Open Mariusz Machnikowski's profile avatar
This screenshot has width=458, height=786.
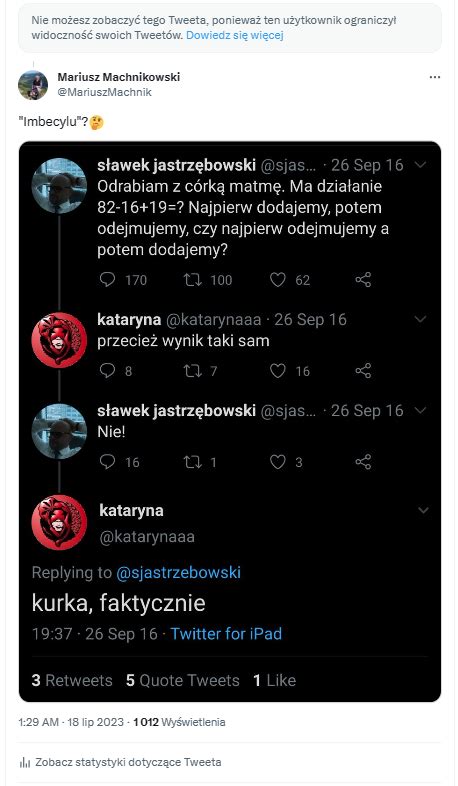tap(33, 85)
